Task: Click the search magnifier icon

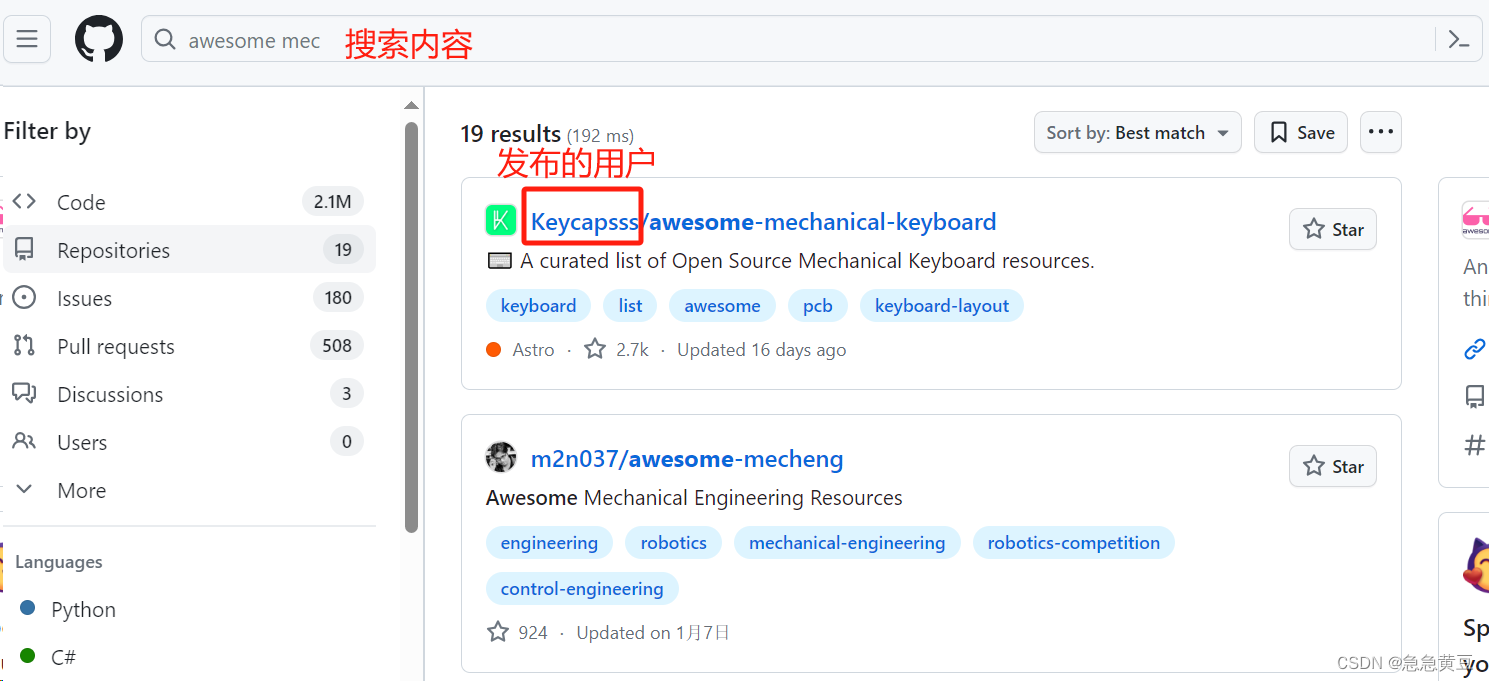Action: tap(164, 40)
